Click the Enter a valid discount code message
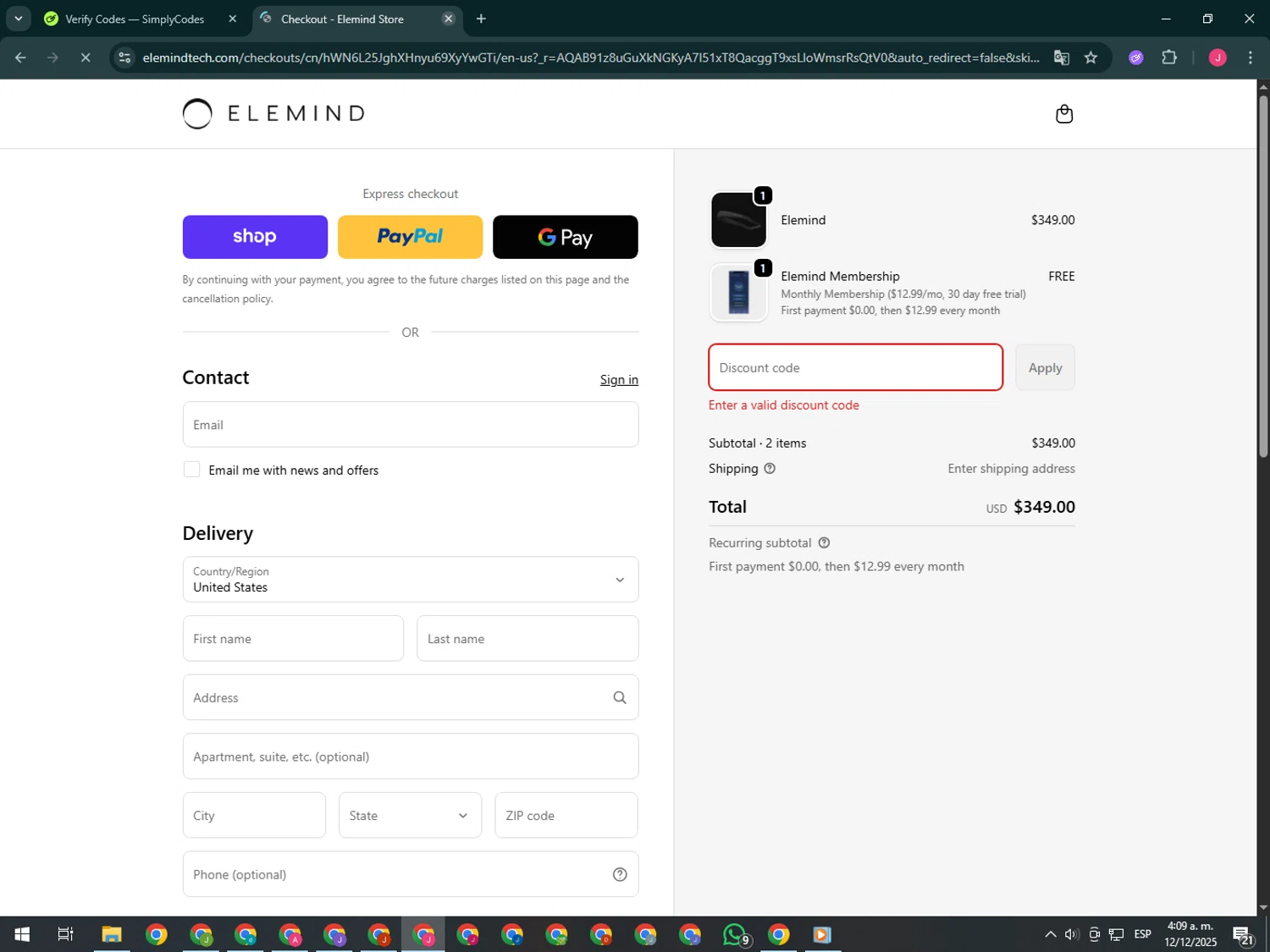 [x=783, y=405]
